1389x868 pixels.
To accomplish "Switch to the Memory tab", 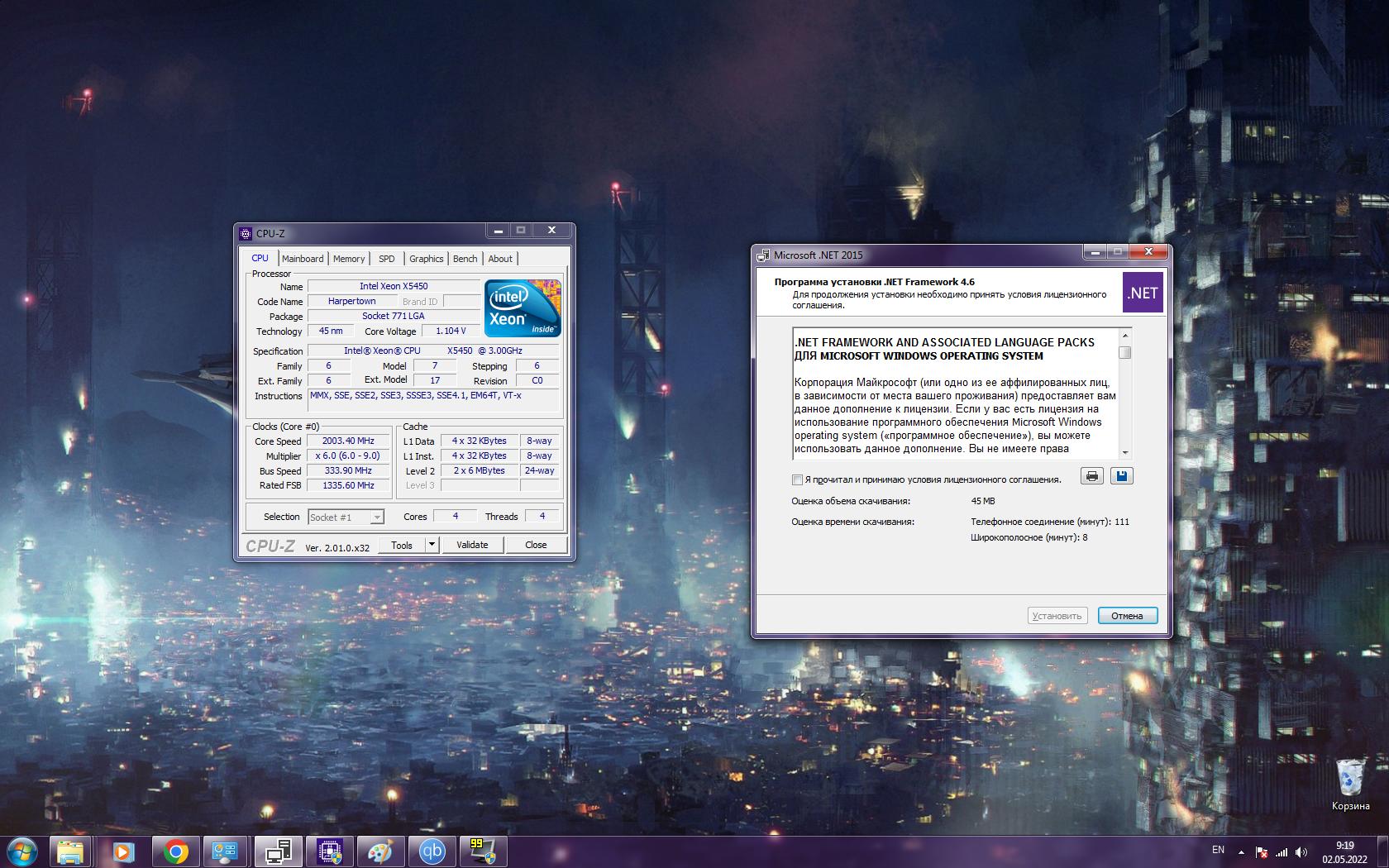I will coord(349,259).
